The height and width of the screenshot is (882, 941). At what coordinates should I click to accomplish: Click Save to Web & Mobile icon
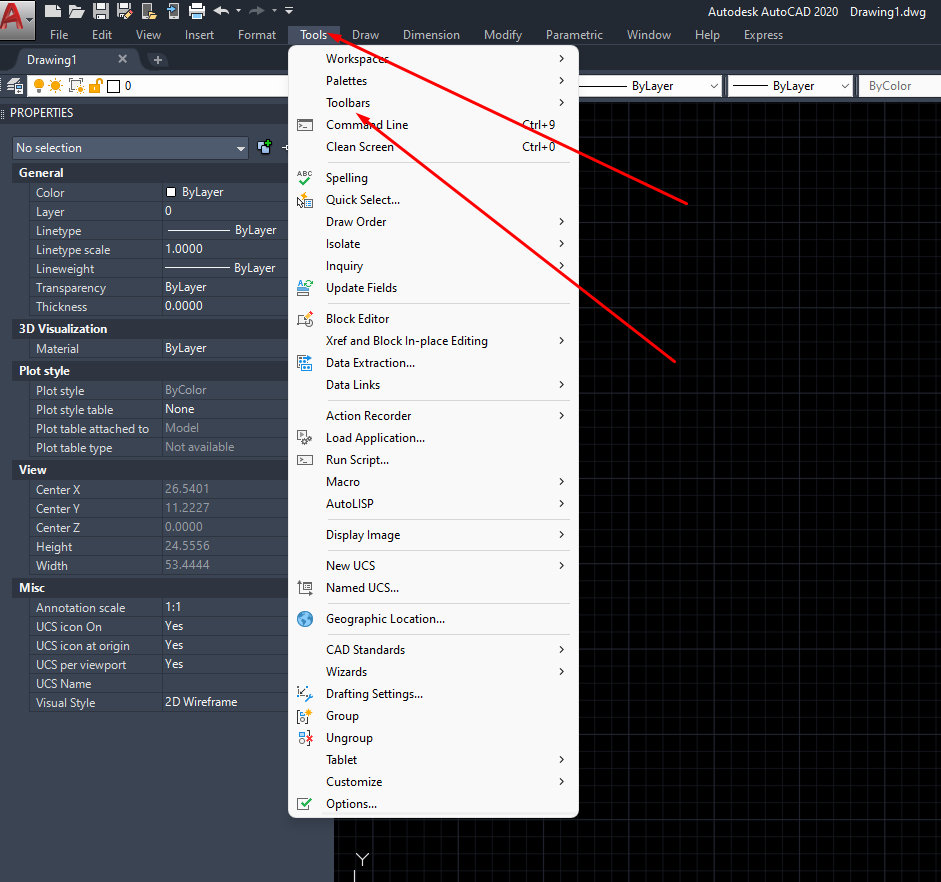pyautogui.click(x=173, y=10)
